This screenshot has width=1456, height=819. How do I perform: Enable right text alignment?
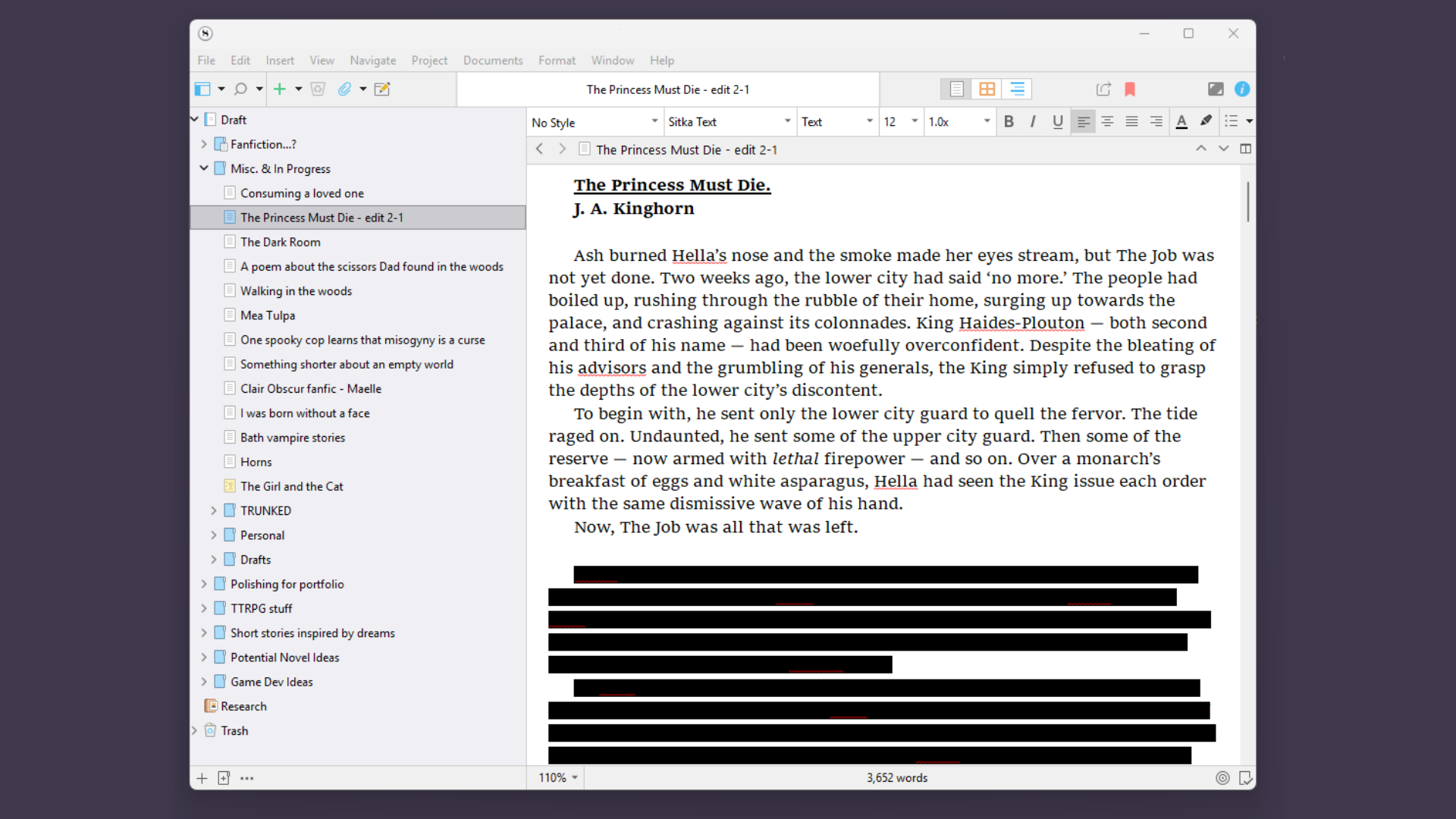(1155, 121)
